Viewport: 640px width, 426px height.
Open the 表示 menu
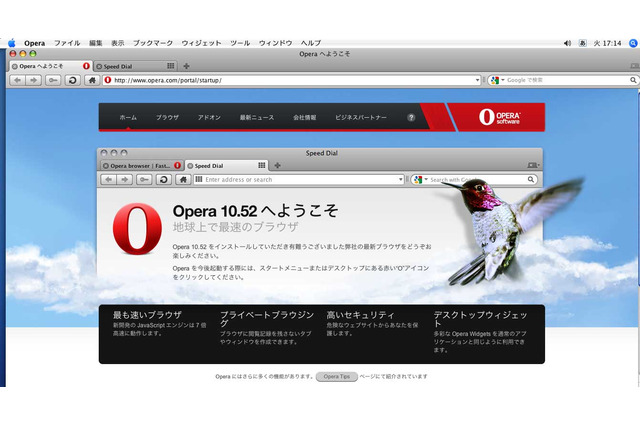[118, 43]
